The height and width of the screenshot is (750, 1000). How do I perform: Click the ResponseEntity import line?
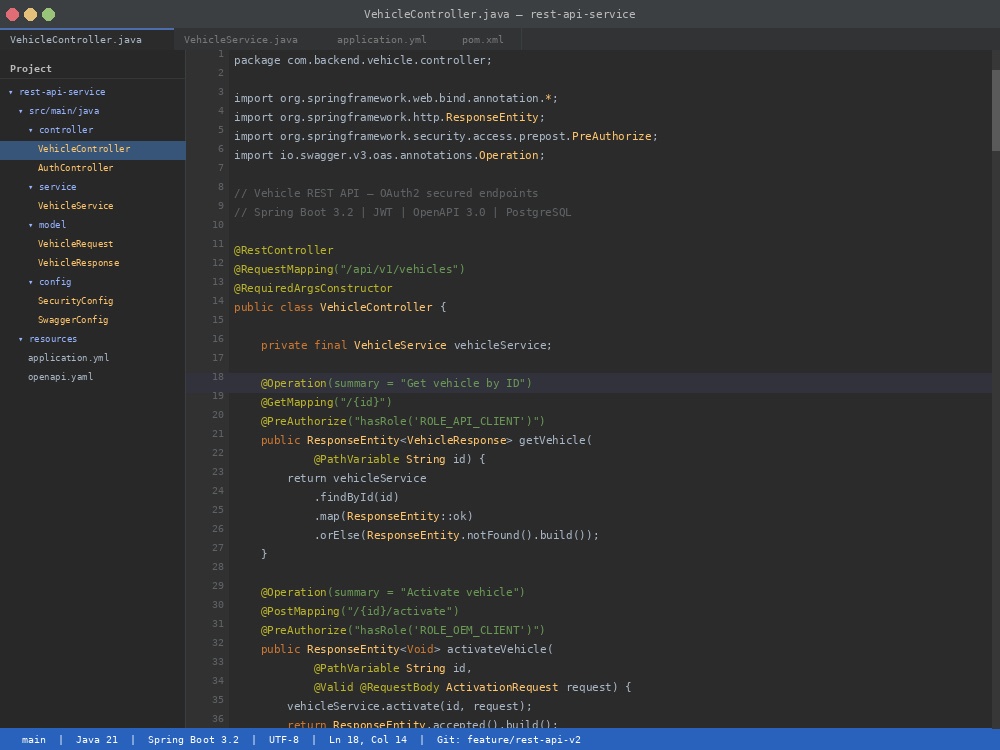coord(389,117)
